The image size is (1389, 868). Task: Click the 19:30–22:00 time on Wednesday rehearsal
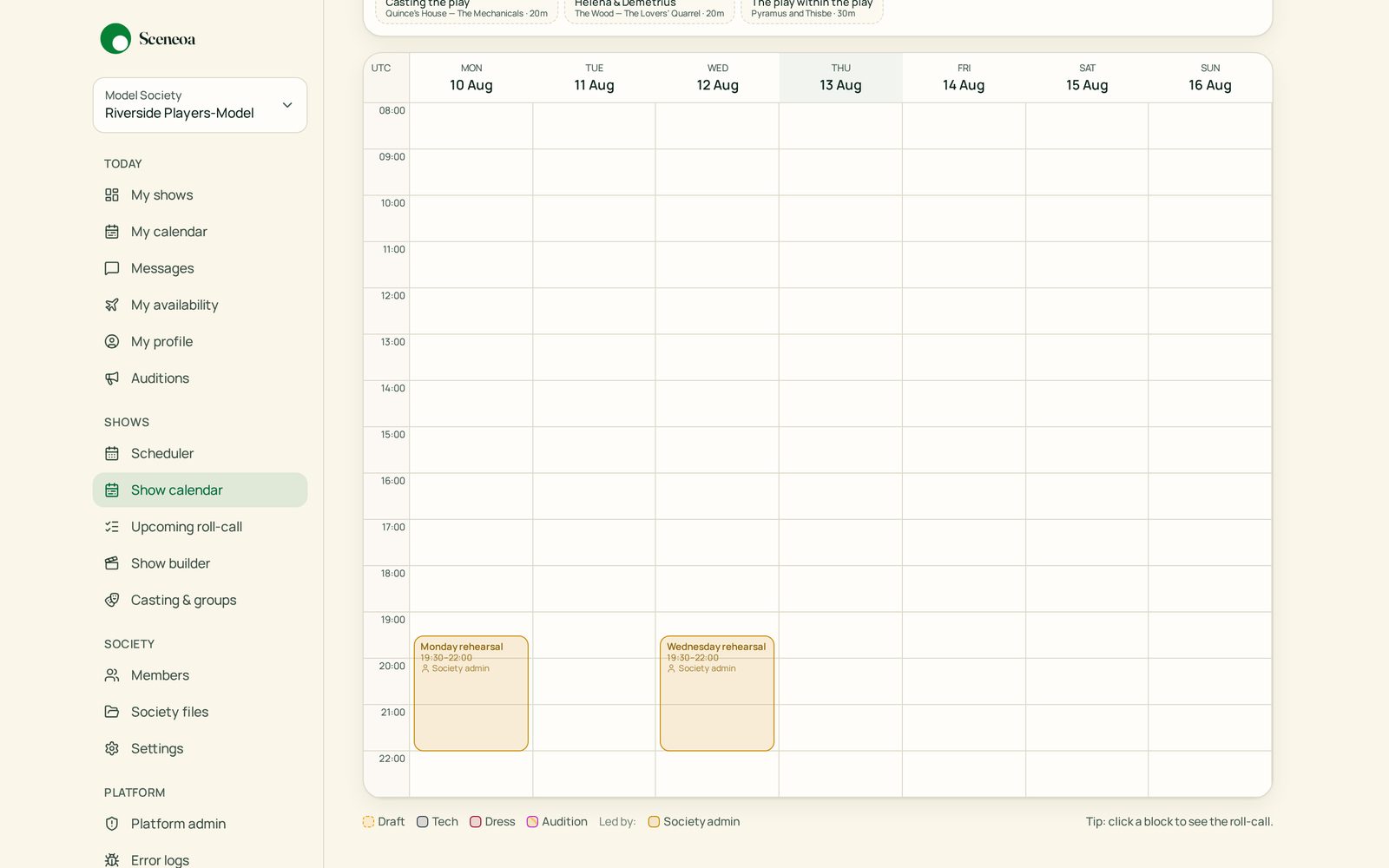(x=693, y=658)
